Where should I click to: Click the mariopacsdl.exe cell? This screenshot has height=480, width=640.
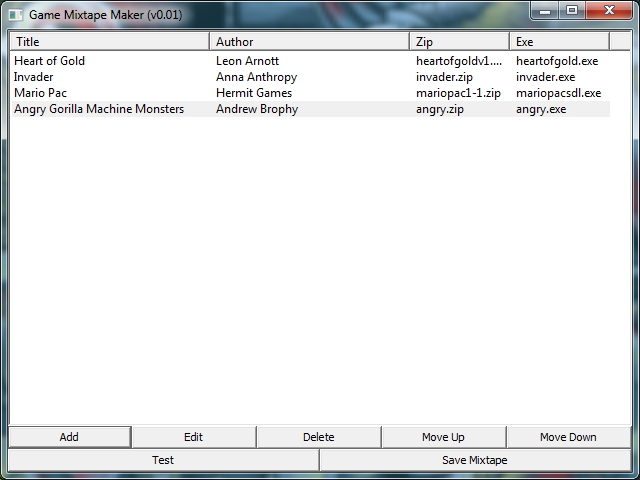pyautogui.click(x=558, y=93)
